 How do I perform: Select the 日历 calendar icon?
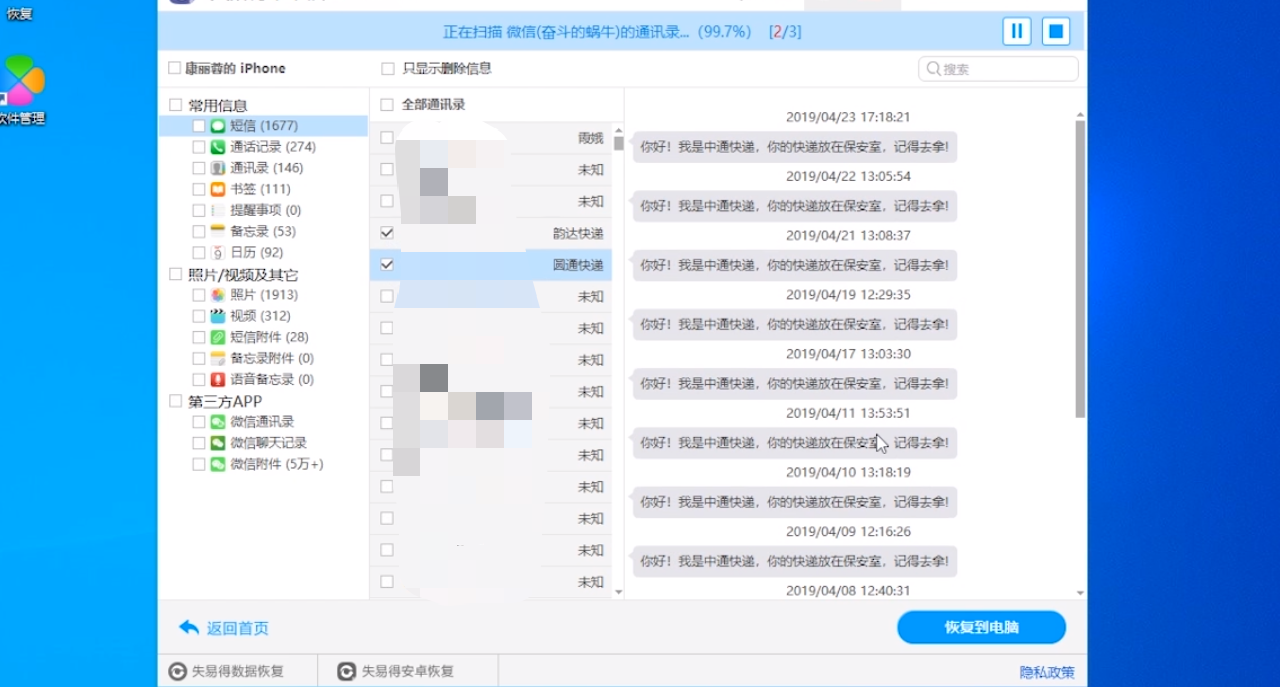[x=218, y=253]
